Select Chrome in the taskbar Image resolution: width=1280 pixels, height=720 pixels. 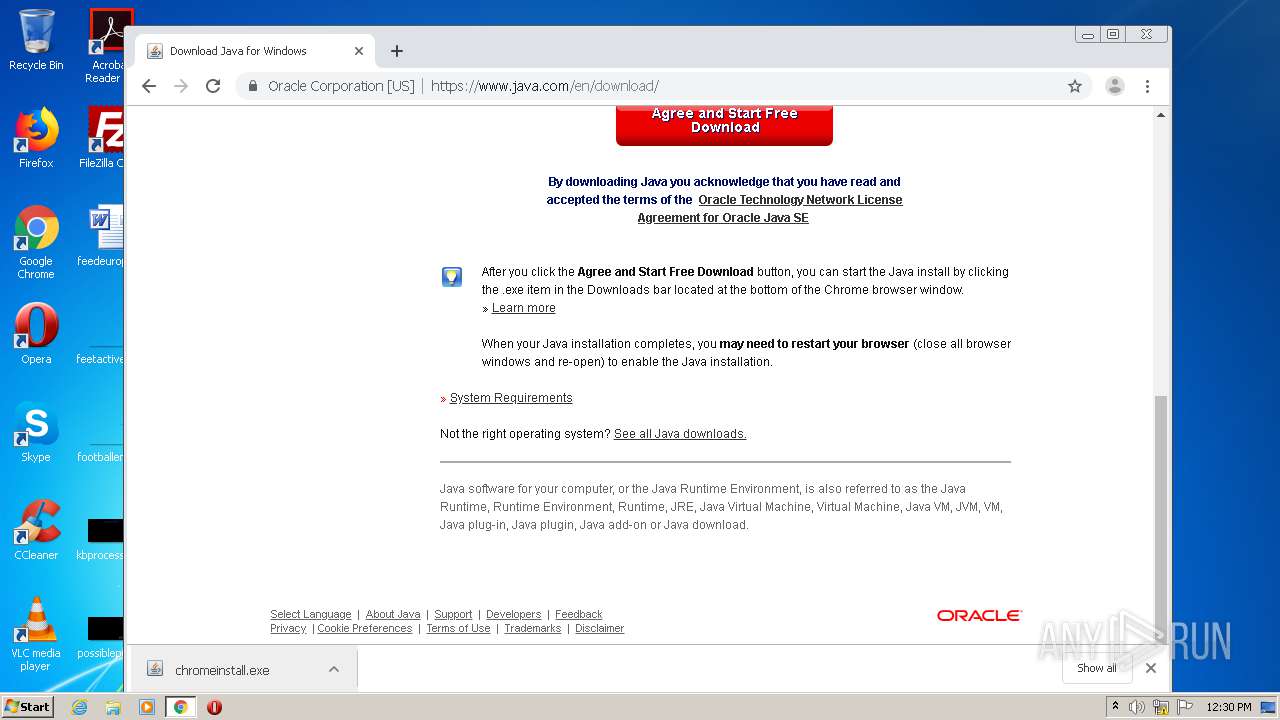181,707
